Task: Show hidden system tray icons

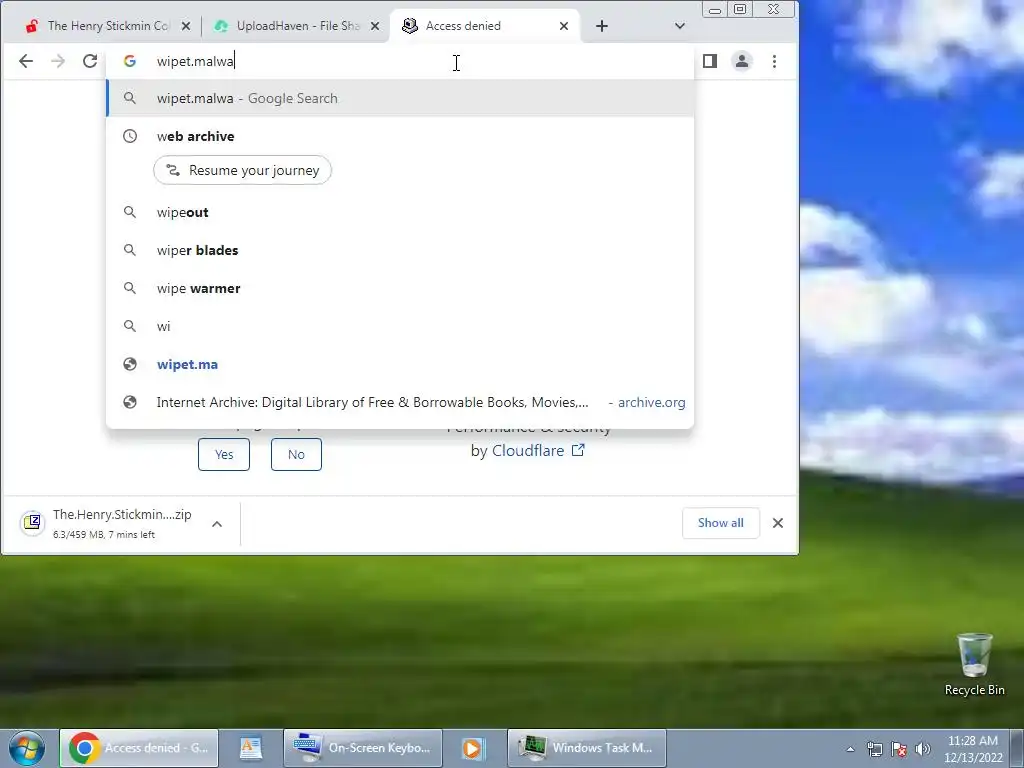Action: pyautogui.click(x=850, y=750)
